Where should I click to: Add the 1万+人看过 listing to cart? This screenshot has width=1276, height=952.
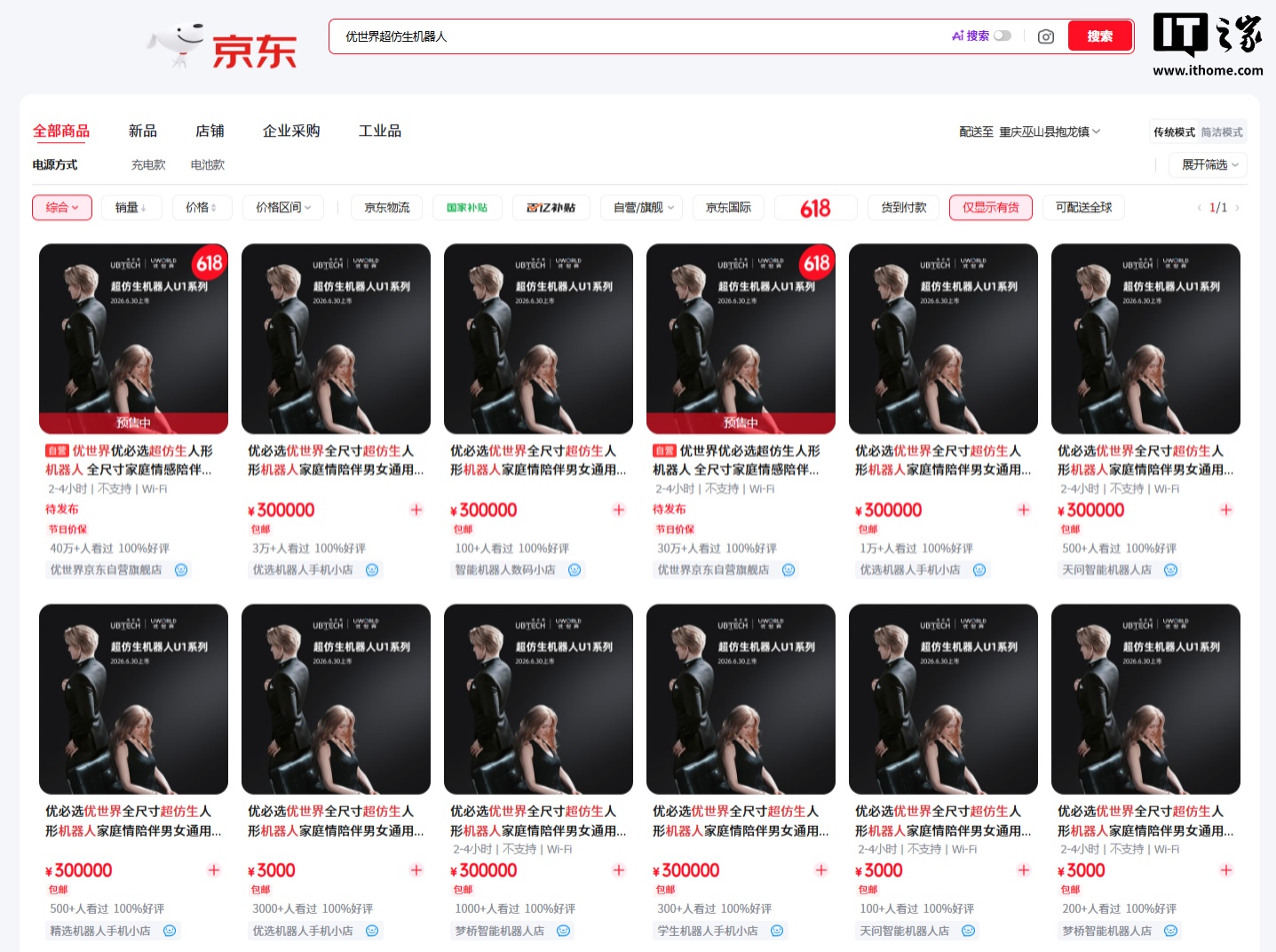coord(1024,510)
